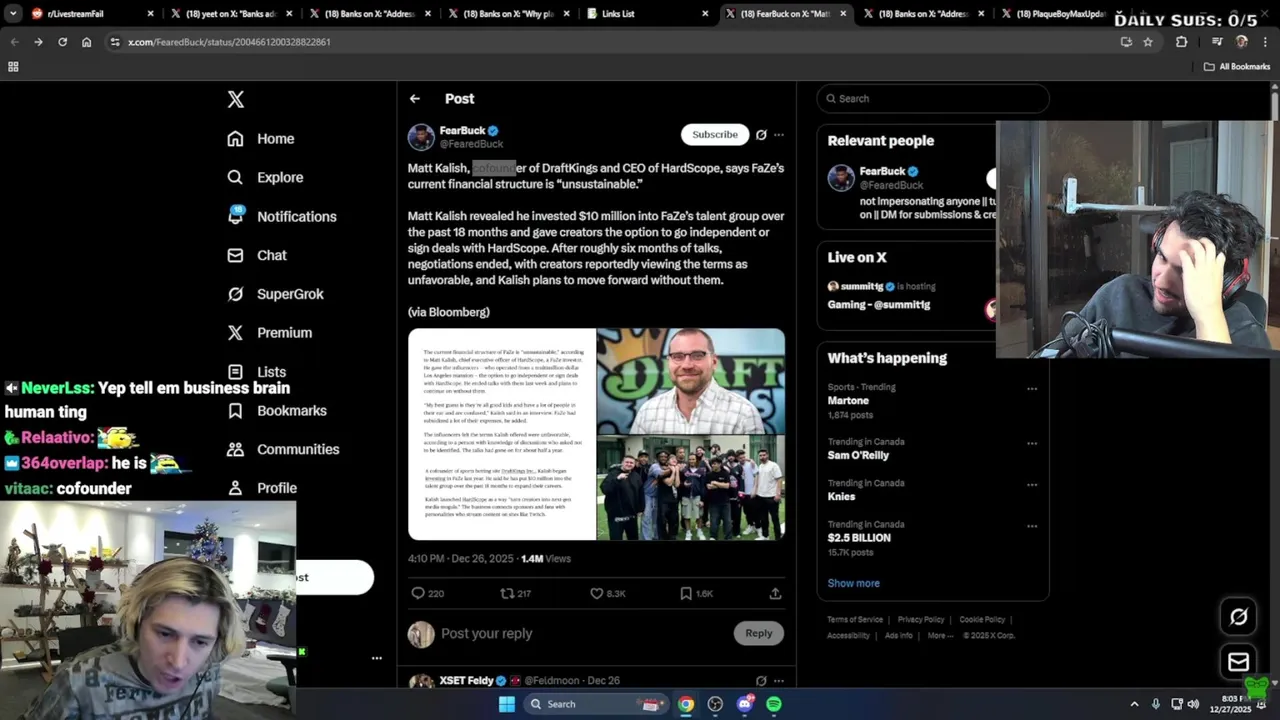Open Chrome extensions puzzle icon
Viewport: 1280px width, 720px height.
pyautogui.click(x=1181, y=42)
